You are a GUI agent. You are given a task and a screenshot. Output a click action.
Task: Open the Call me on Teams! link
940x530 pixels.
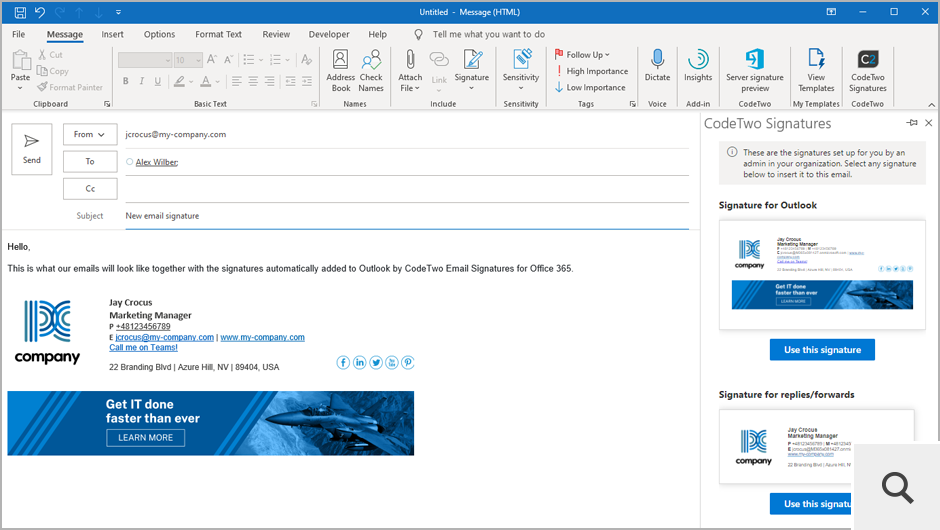143,348
